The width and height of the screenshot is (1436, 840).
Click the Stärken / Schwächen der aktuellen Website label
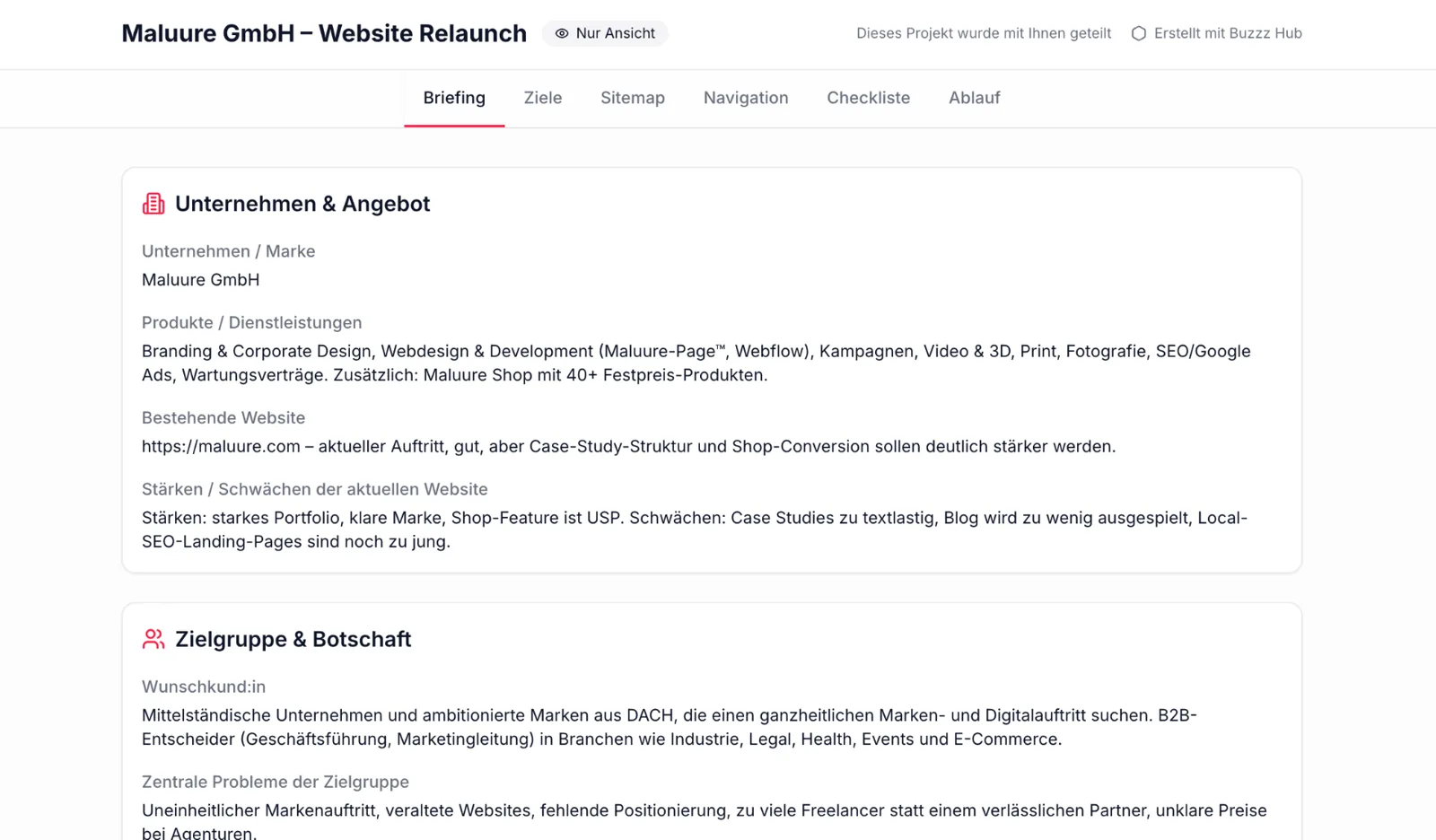(314, 489)
